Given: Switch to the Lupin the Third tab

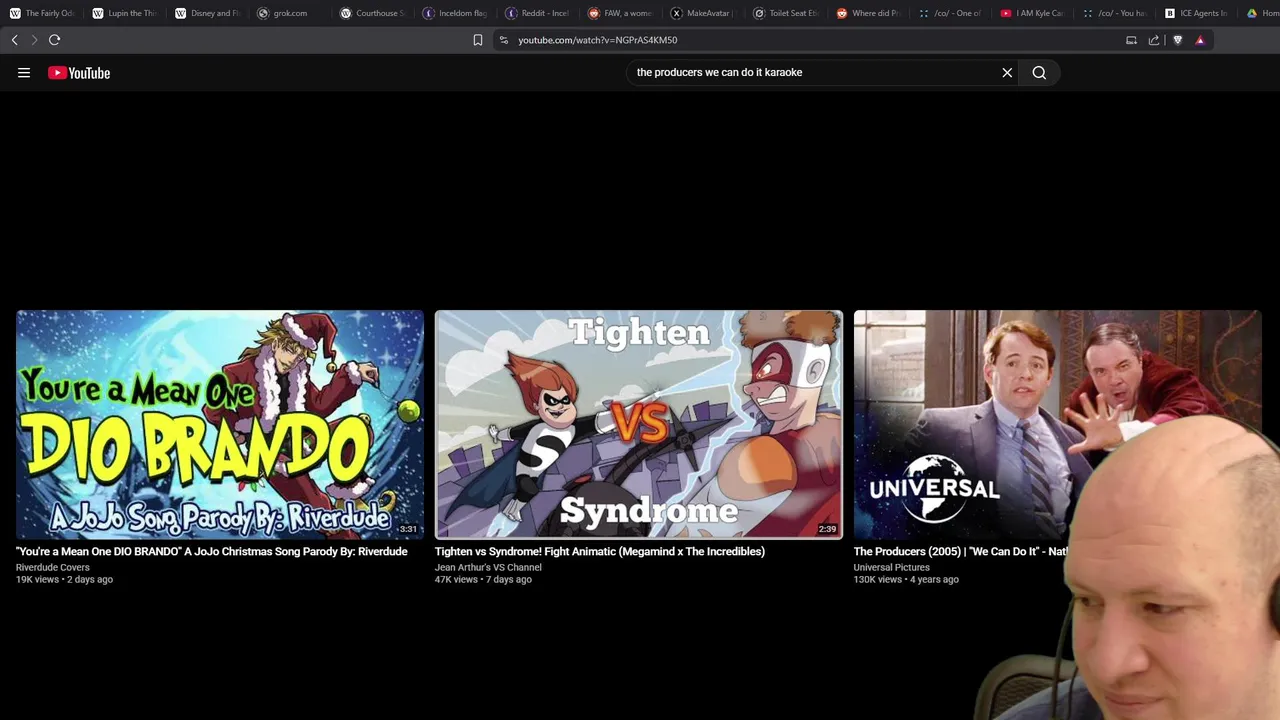Looking at the screenshot, I should (x=124, y=13).
